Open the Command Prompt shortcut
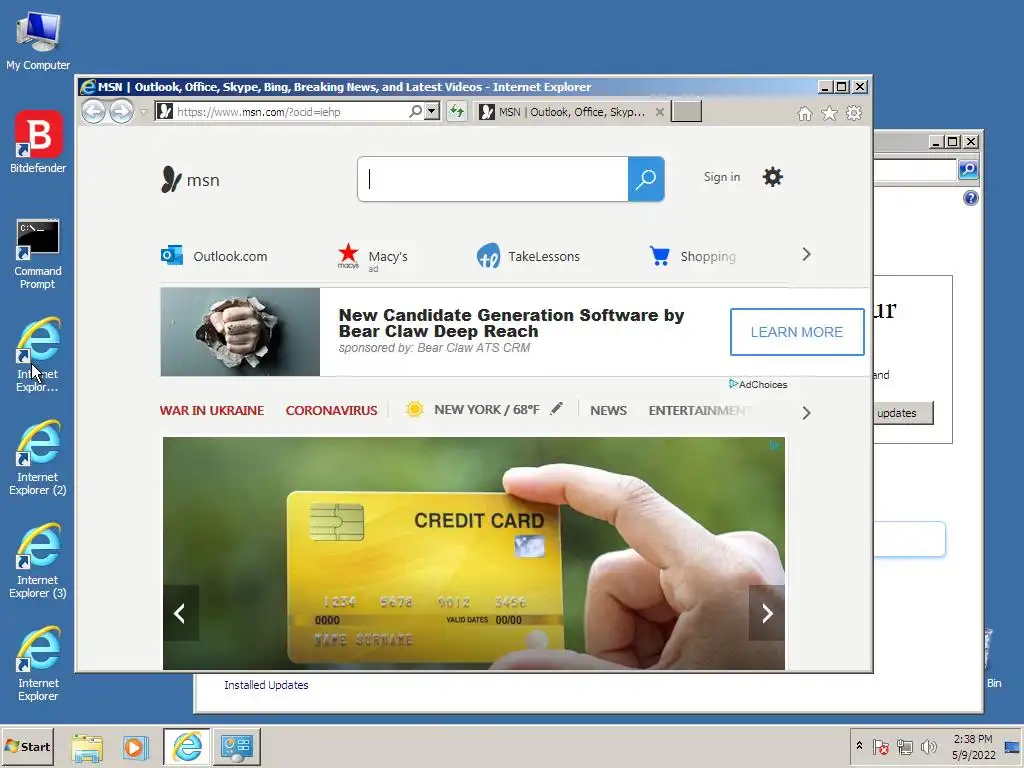The width and height of the screenshot is (1024, 768). point(38,255)
